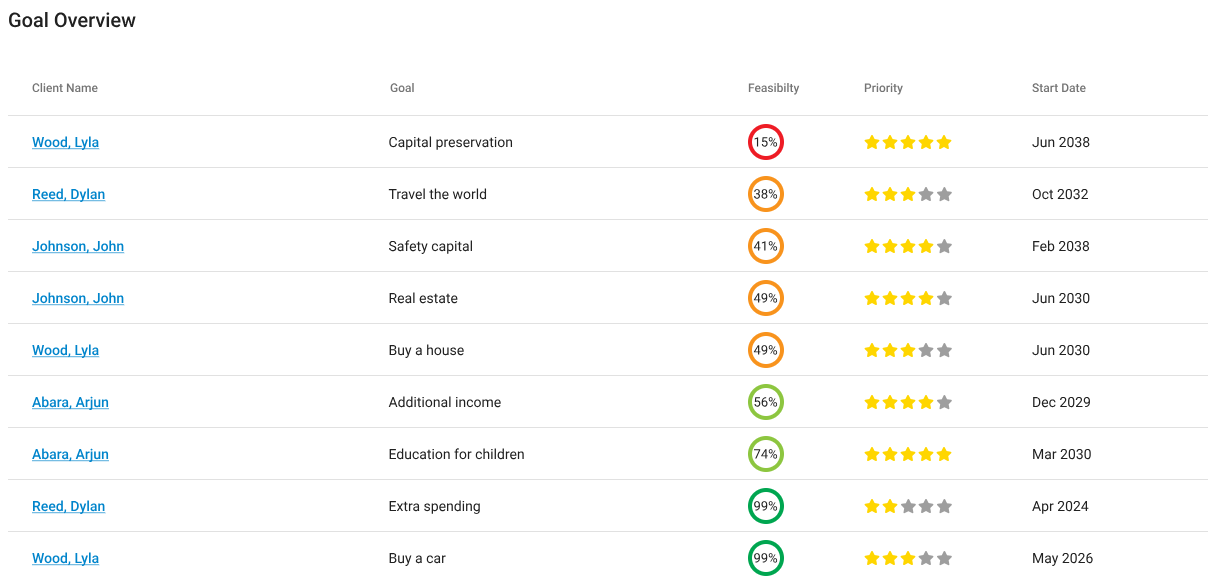The width and height of the screenshot is (1222, 584).
Task: Sort by Priority column header
Action: click(x=883, y=88)
